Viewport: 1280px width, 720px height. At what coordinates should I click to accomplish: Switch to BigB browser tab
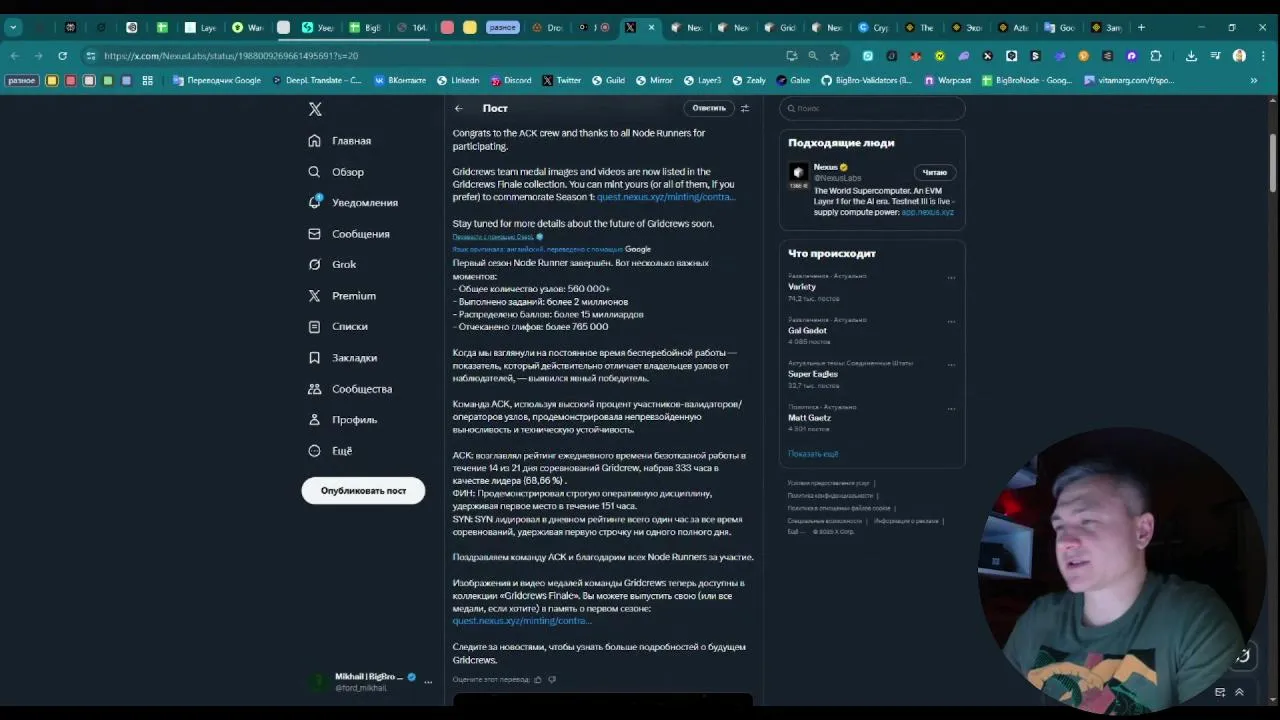(x=365, y=27)
